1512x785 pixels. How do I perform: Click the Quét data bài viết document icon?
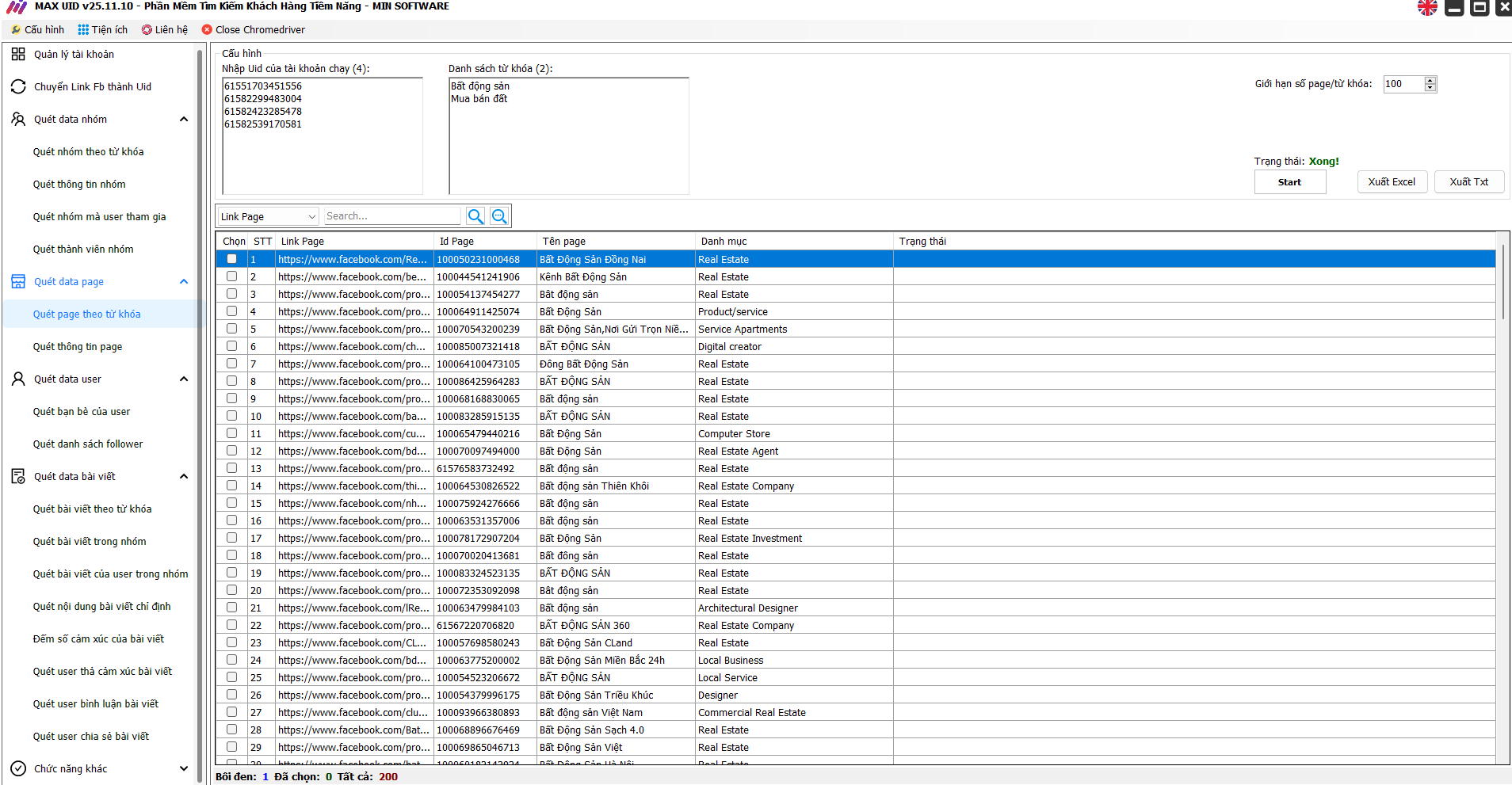(x=18, y=476)
